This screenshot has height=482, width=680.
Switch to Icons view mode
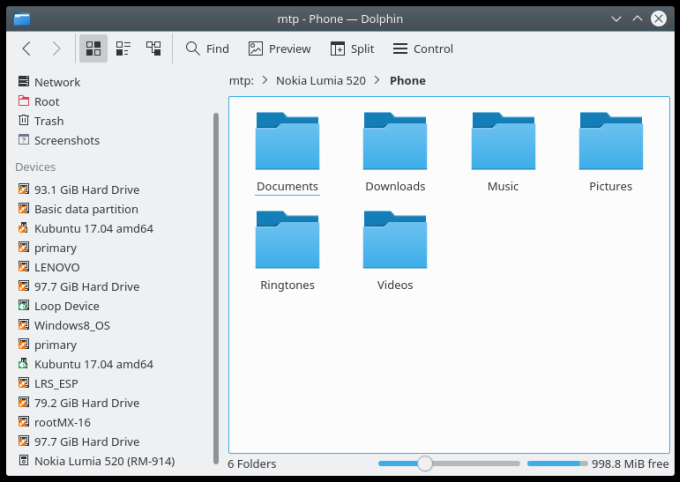coord(93,48)
